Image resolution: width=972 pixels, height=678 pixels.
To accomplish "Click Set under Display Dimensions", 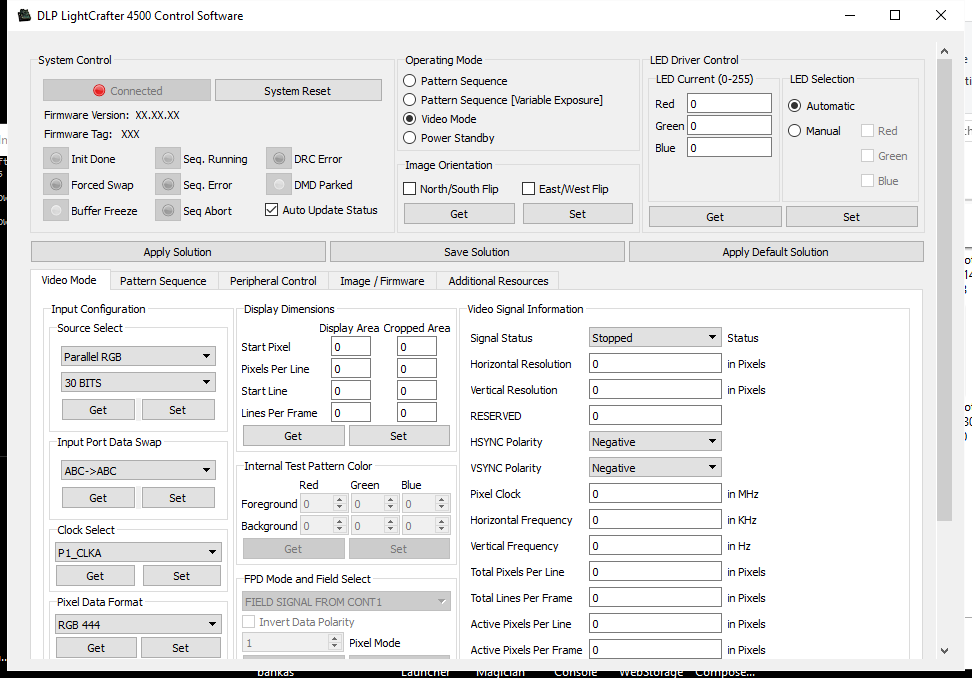I will (399, 436).
